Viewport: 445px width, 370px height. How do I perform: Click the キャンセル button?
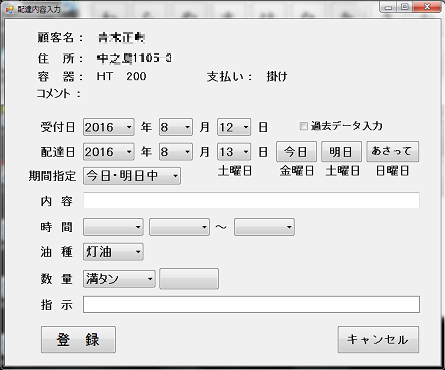[378, 339]
